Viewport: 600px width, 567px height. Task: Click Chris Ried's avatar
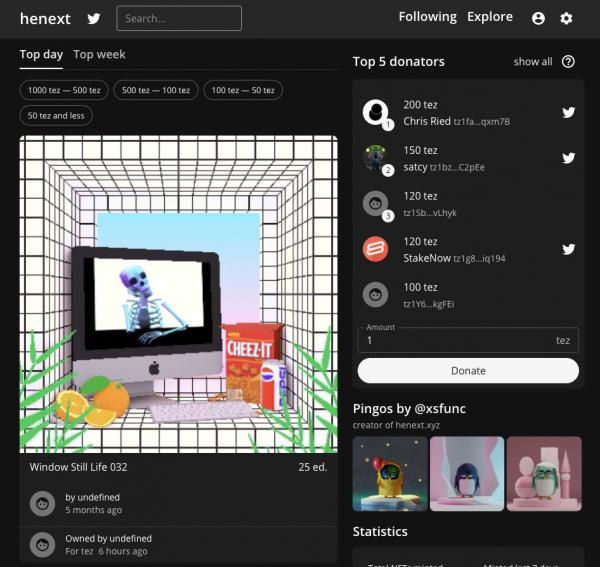point(375,112)
